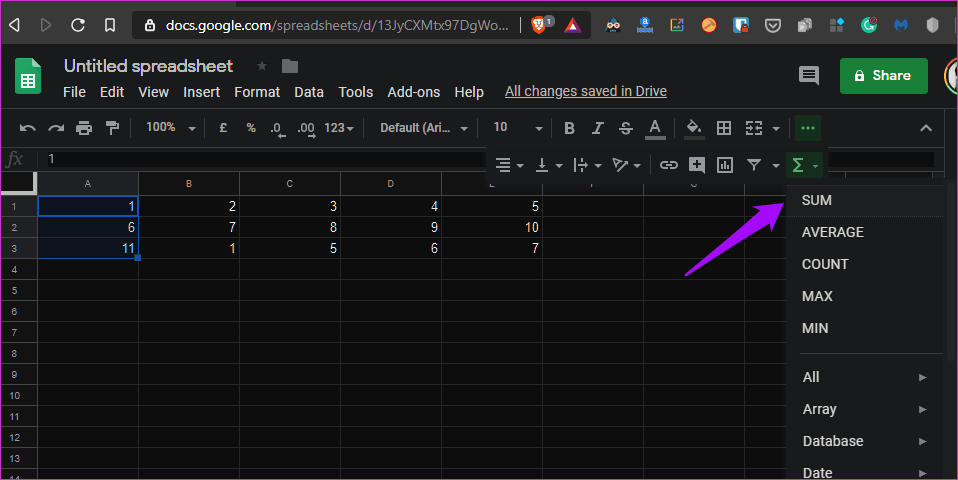
Task: Click the Insert comment icon
Action: 697,165
